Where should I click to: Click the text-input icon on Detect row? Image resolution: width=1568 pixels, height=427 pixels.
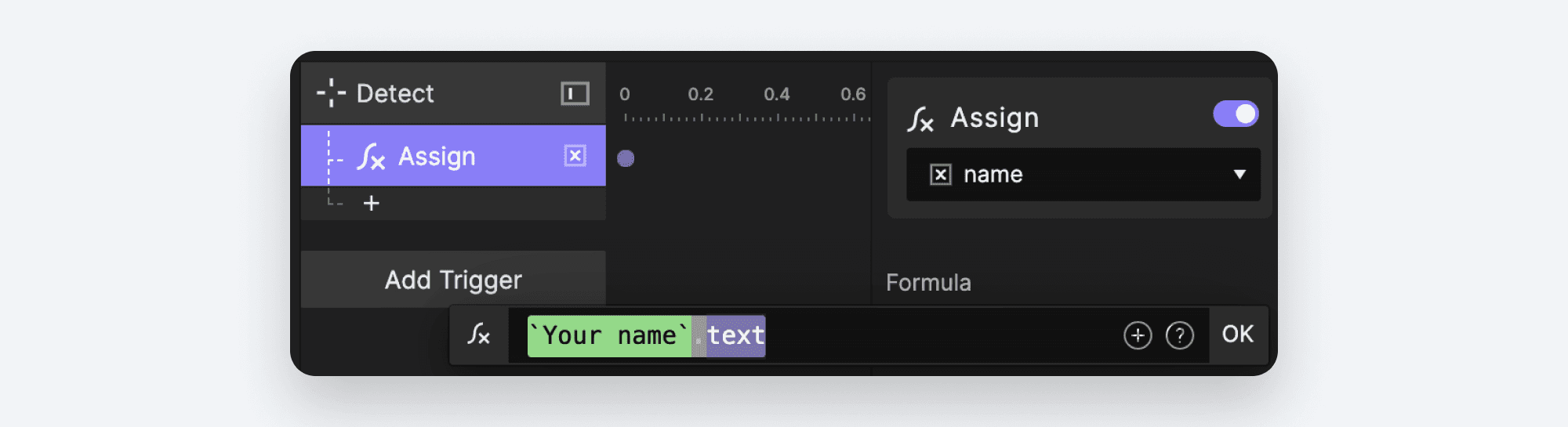coord(575,94)
